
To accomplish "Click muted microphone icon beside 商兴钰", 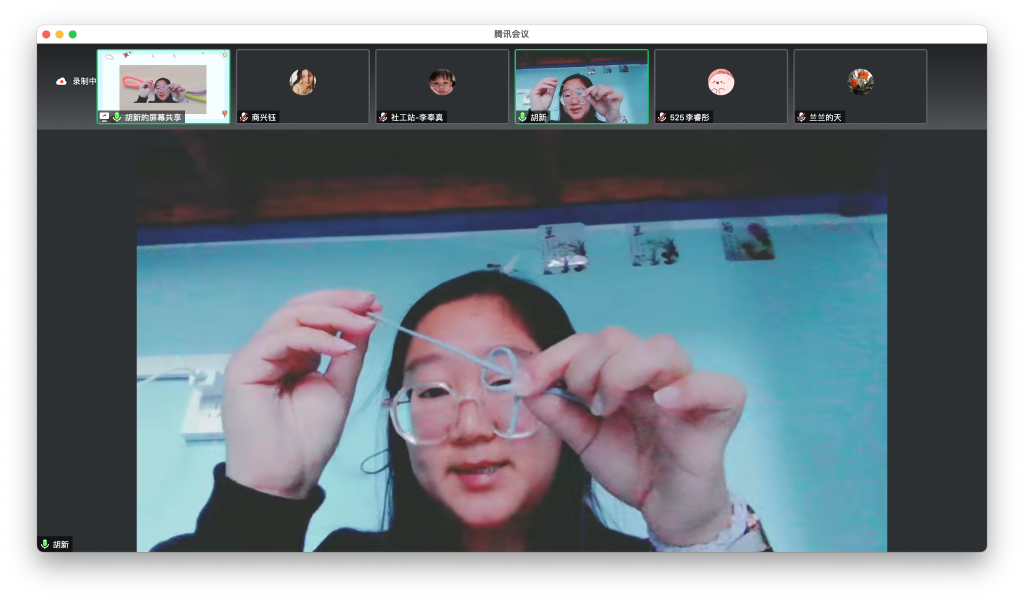I will tap(244, 117).
